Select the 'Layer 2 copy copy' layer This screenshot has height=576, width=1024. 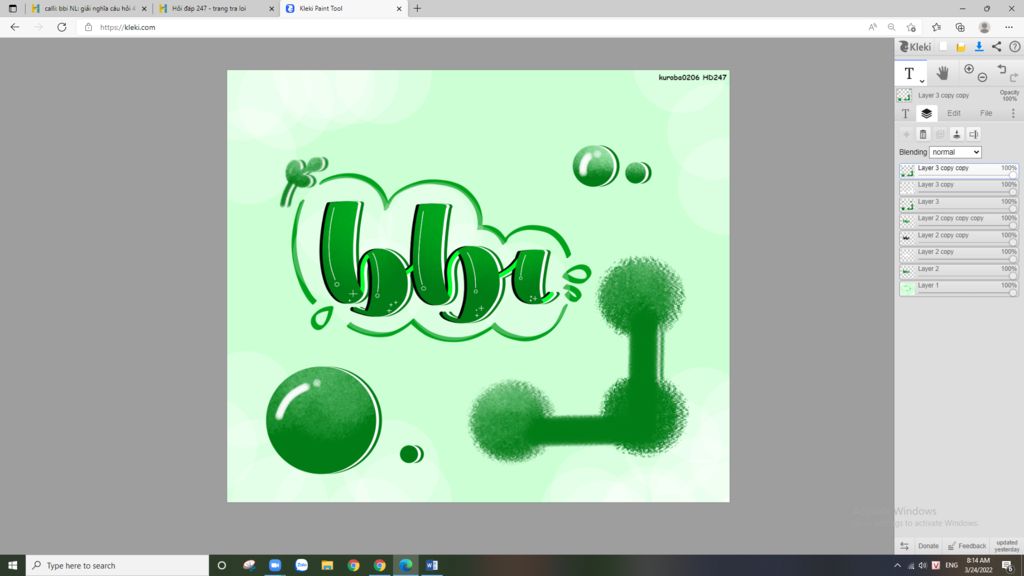tap(959, 238)
